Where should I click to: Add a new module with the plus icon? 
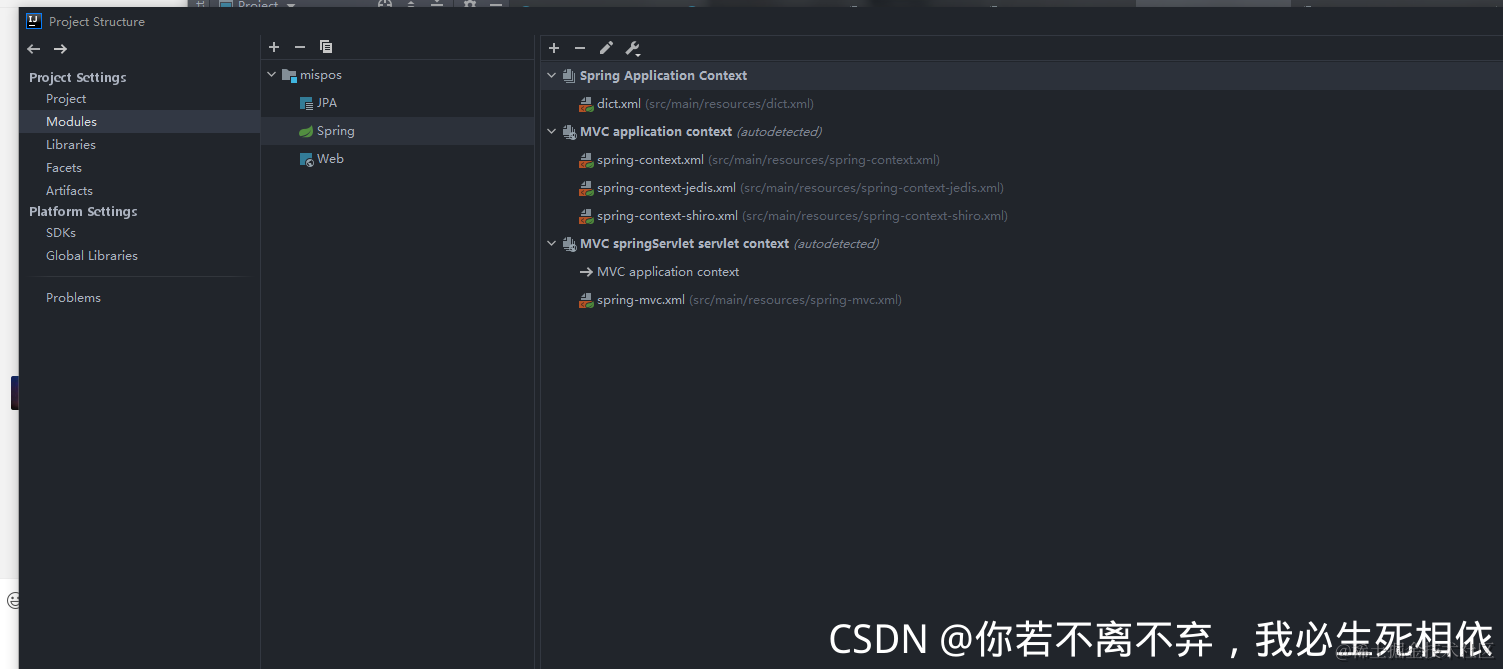pos(274,47)
